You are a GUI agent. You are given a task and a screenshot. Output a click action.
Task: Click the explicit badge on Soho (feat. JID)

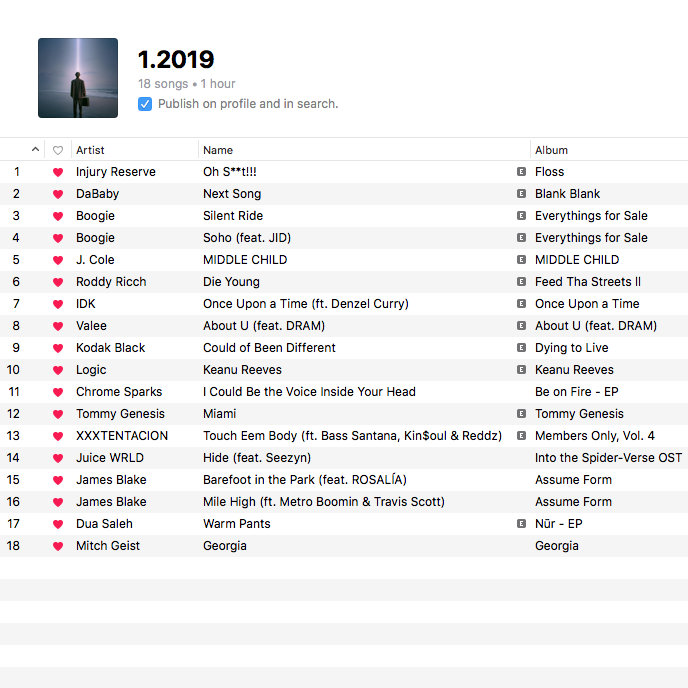click(x=521, y=237)
